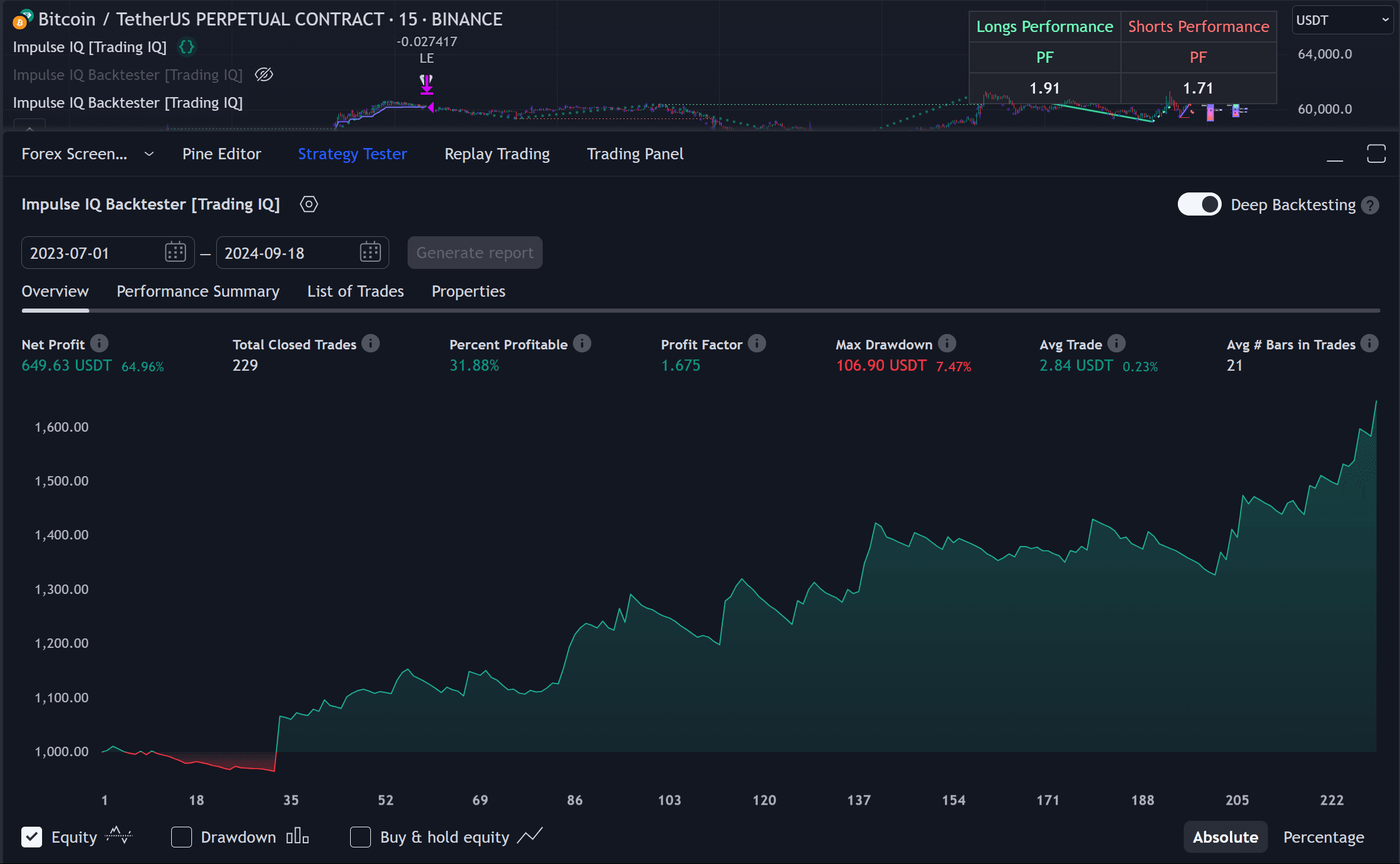Click Equity chart line icon beside label
This screenshot has width=1400, height=864.
[x=118, y=836]
